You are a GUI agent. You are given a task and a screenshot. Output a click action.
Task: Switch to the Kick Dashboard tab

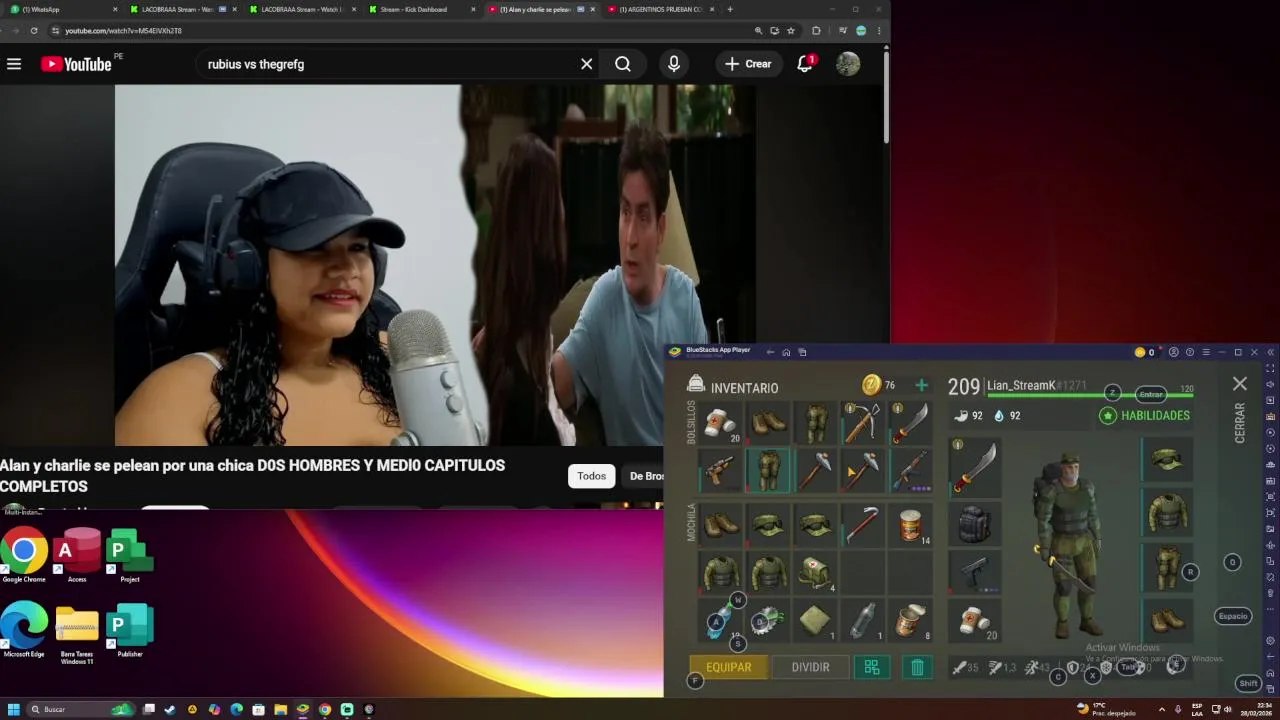[421, 9]
